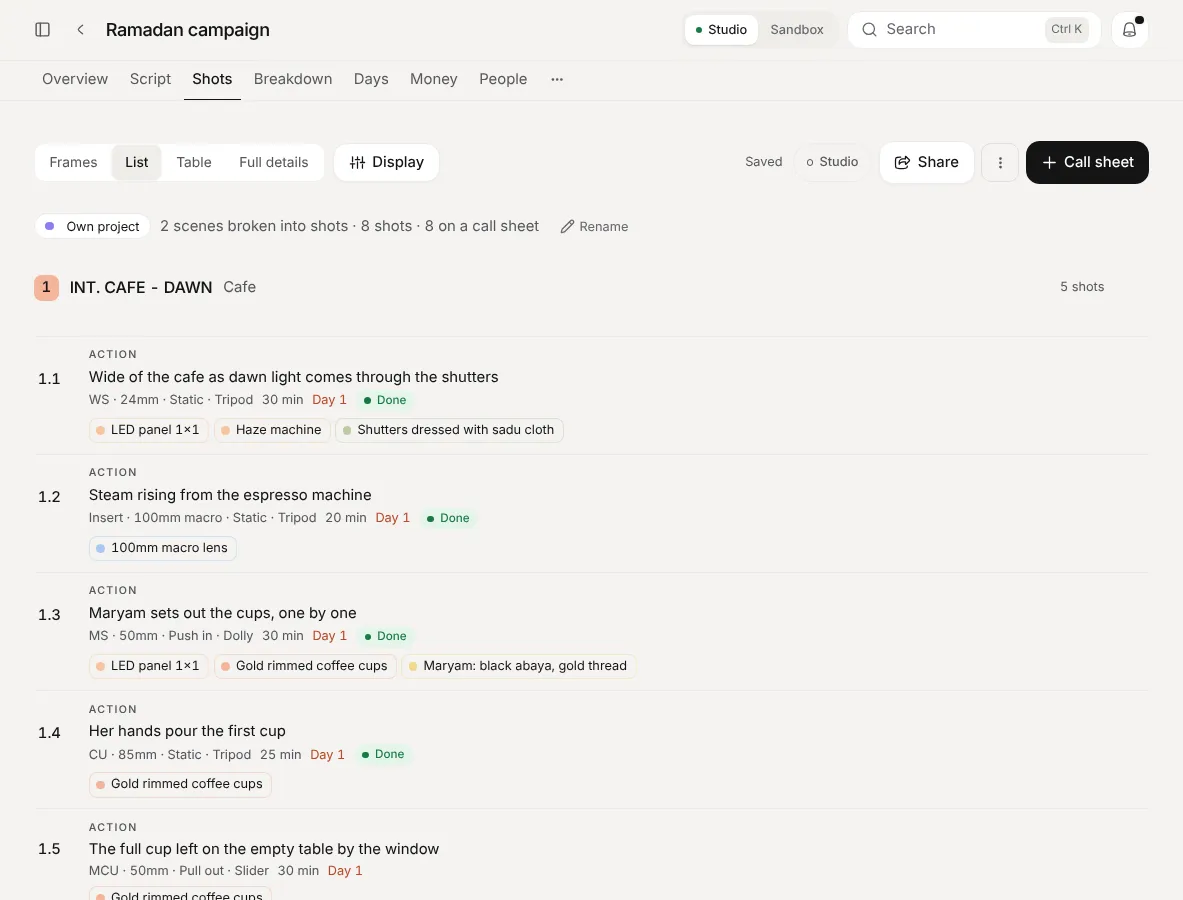Open the Overview tab

pyautogui.click(x=75, y=79)
